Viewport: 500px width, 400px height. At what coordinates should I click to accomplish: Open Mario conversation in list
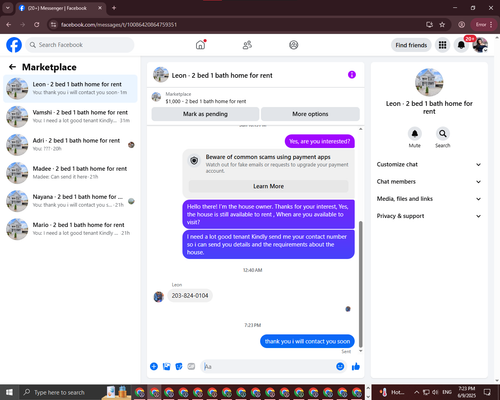tap(70, 229)
